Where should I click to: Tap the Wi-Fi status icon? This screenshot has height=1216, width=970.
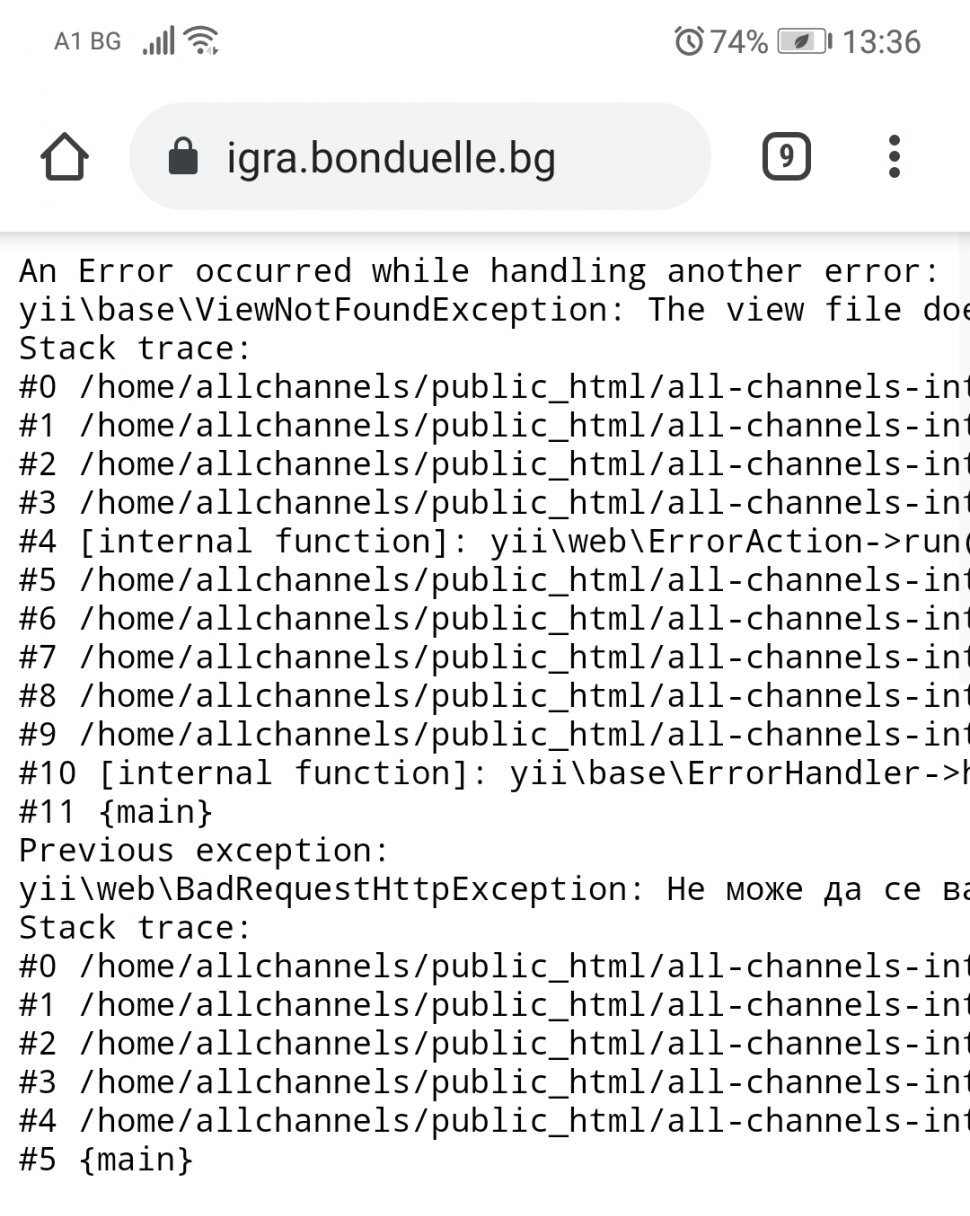(202, 41)
